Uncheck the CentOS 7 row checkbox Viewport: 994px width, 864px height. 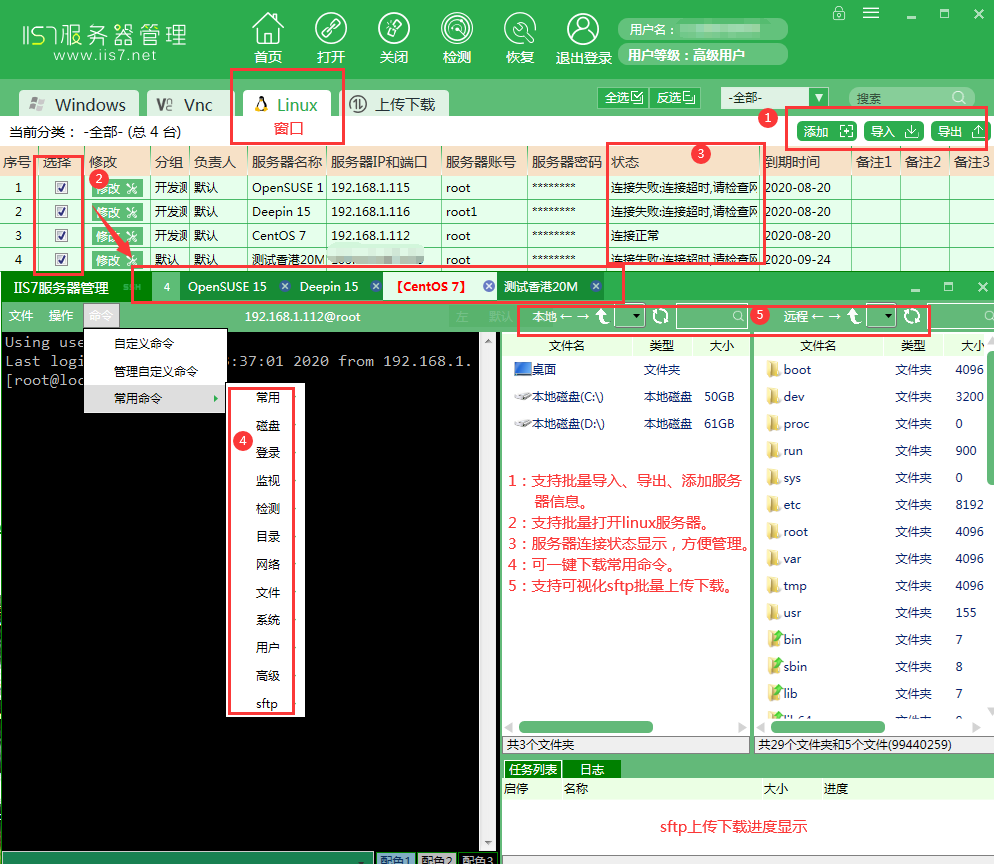[60, 235]
